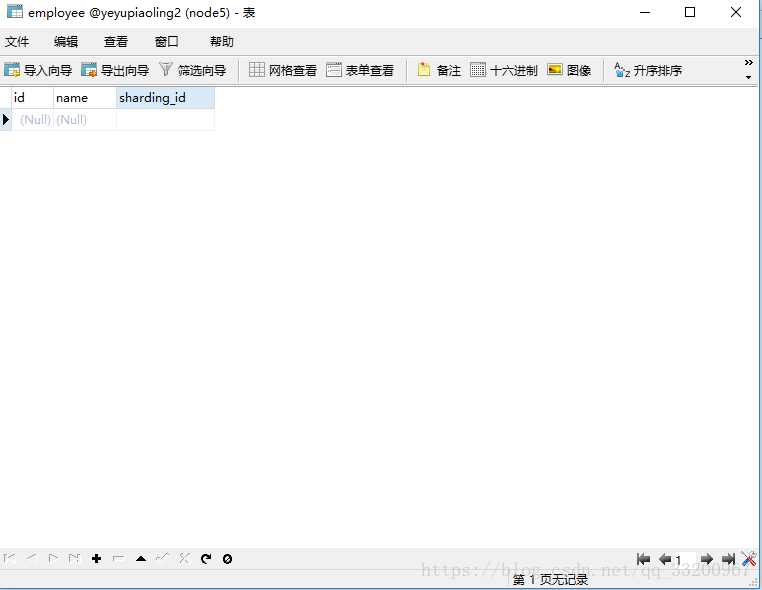
Task: Show the 十六进制 hex view
Action: coord(504,70)
